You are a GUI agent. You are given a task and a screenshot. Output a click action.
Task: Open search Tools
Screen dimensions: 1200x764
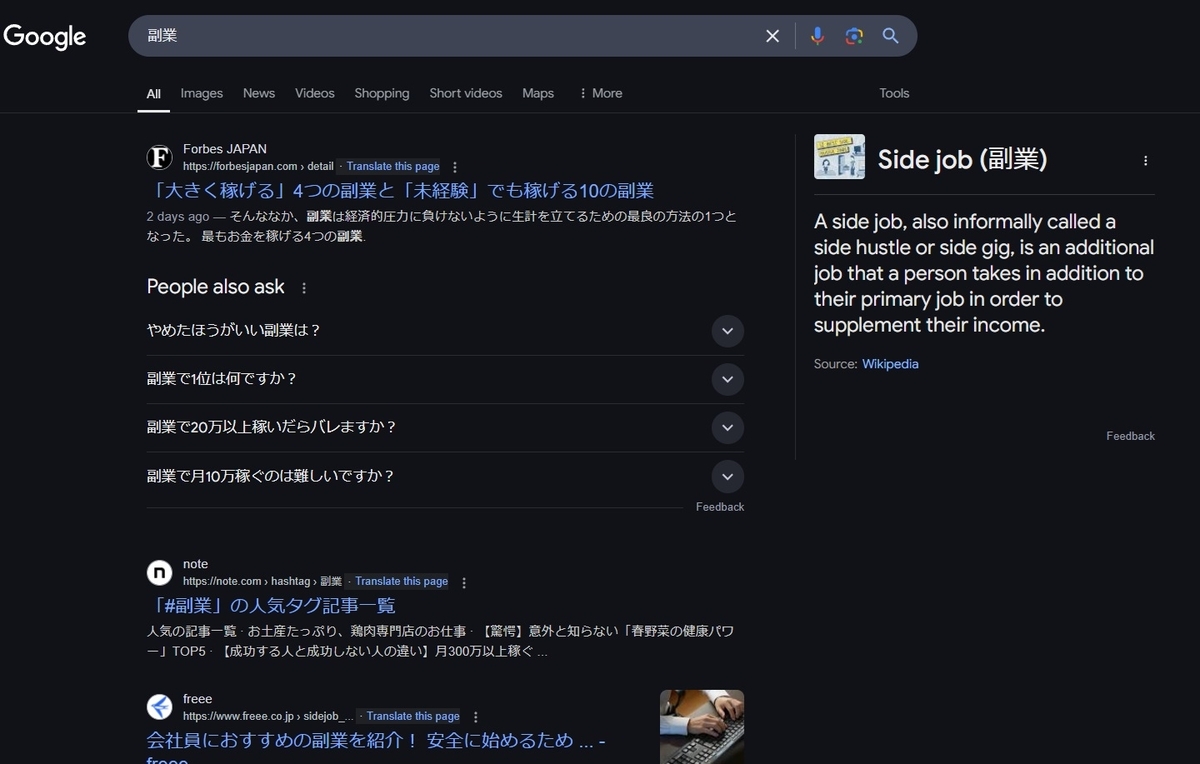894,93
